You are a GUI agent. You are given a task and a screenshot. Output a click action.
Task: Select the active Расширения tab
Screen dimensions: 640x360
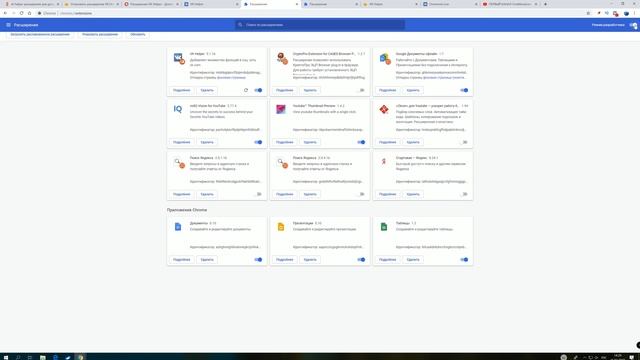(x=271, y=4)
